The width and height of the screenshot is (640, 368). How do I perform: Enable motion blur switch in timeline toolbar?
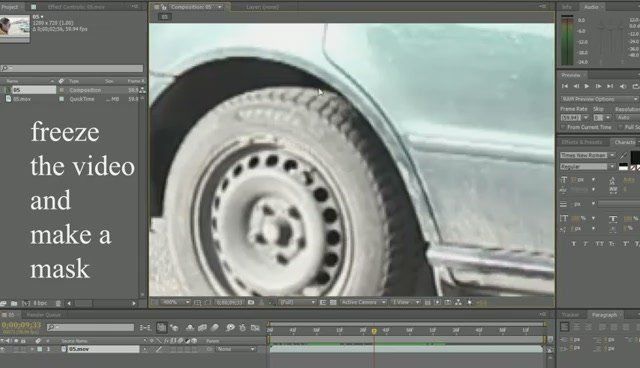point(214,328)
